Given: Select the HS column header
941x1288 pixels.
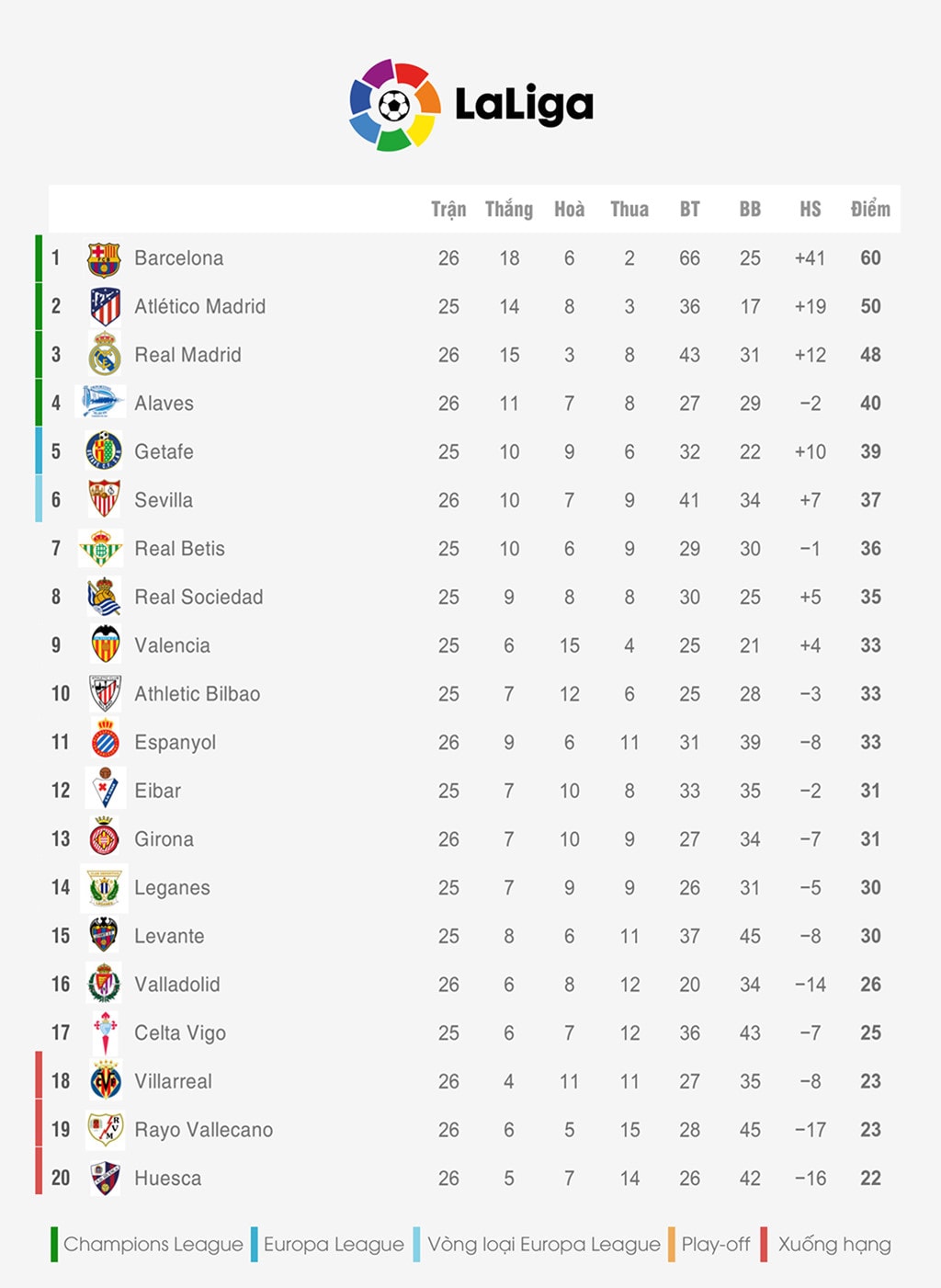Looking at the screenshot, I should pos(811,209).
